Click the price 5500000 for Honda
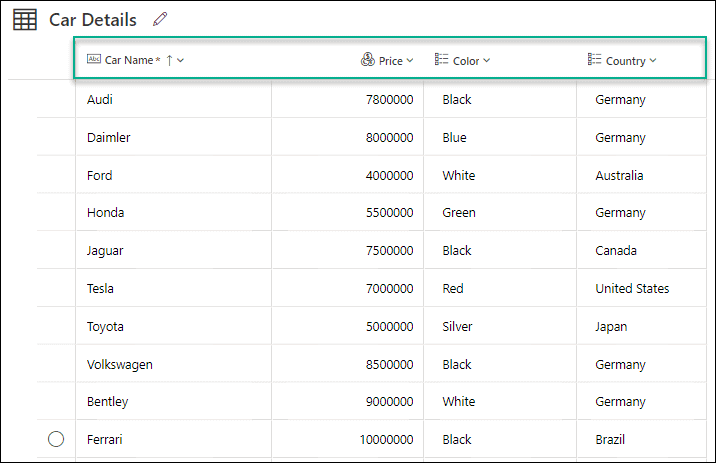 click(390, 212)
